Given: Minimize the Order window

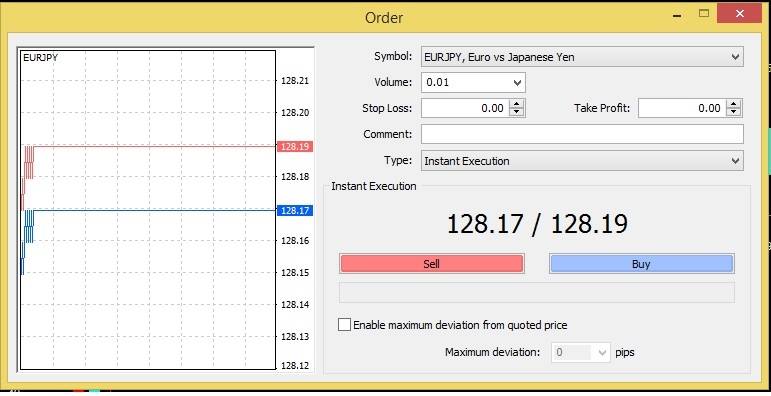Looking at the screenshot, I should point(678,15).
